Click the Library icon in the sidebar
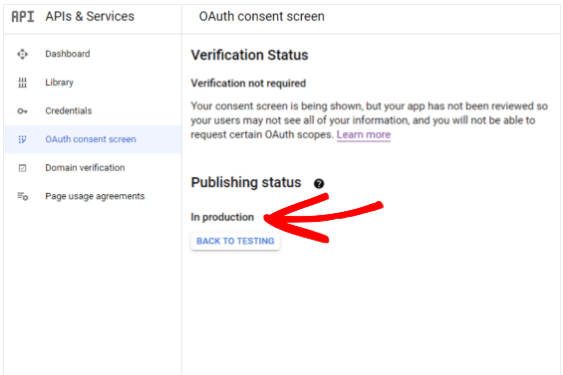 [x=22, y=82]
